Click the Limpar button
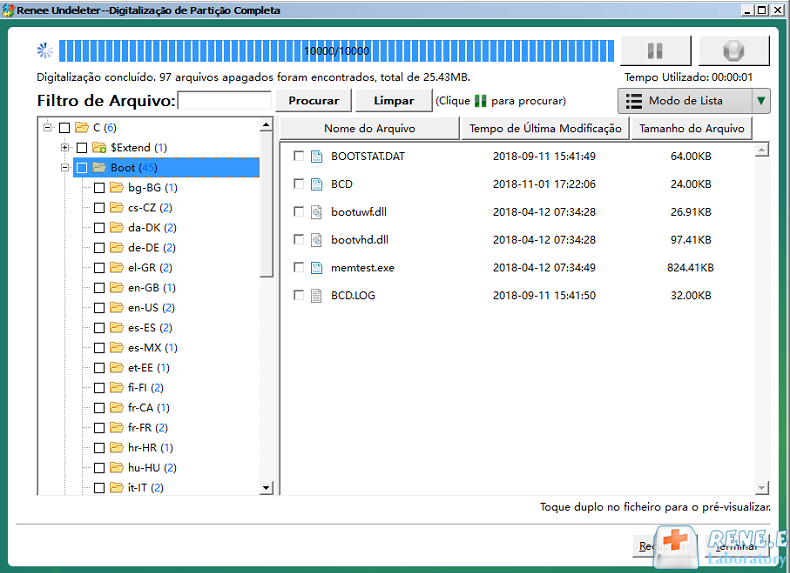 click(394, 101)
